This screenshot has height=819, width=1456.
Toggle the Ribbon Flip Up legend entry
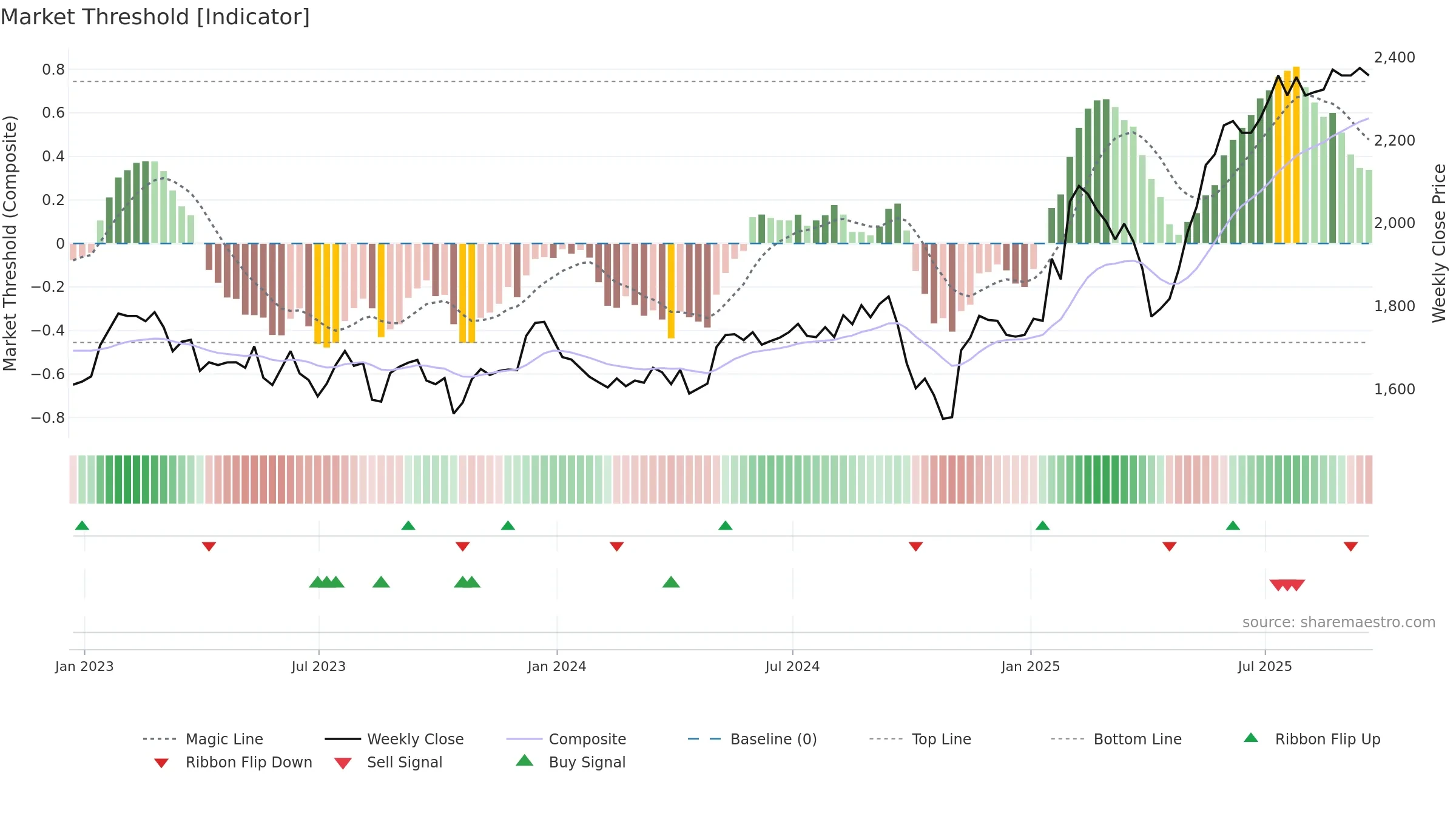click(x=1312, y=739)
